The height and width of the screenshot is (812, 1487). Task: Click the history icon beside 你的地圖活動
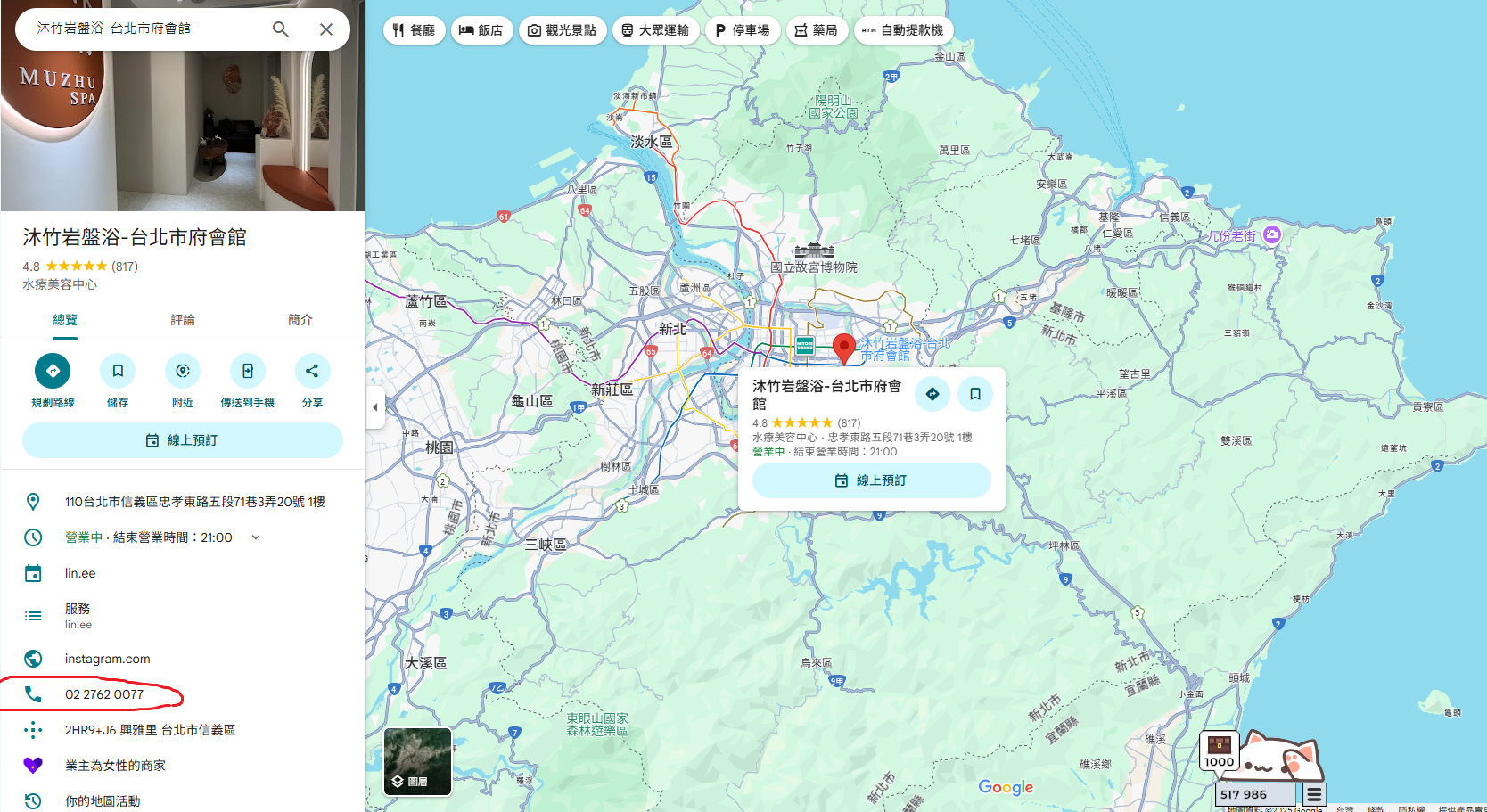coord(33,801)
